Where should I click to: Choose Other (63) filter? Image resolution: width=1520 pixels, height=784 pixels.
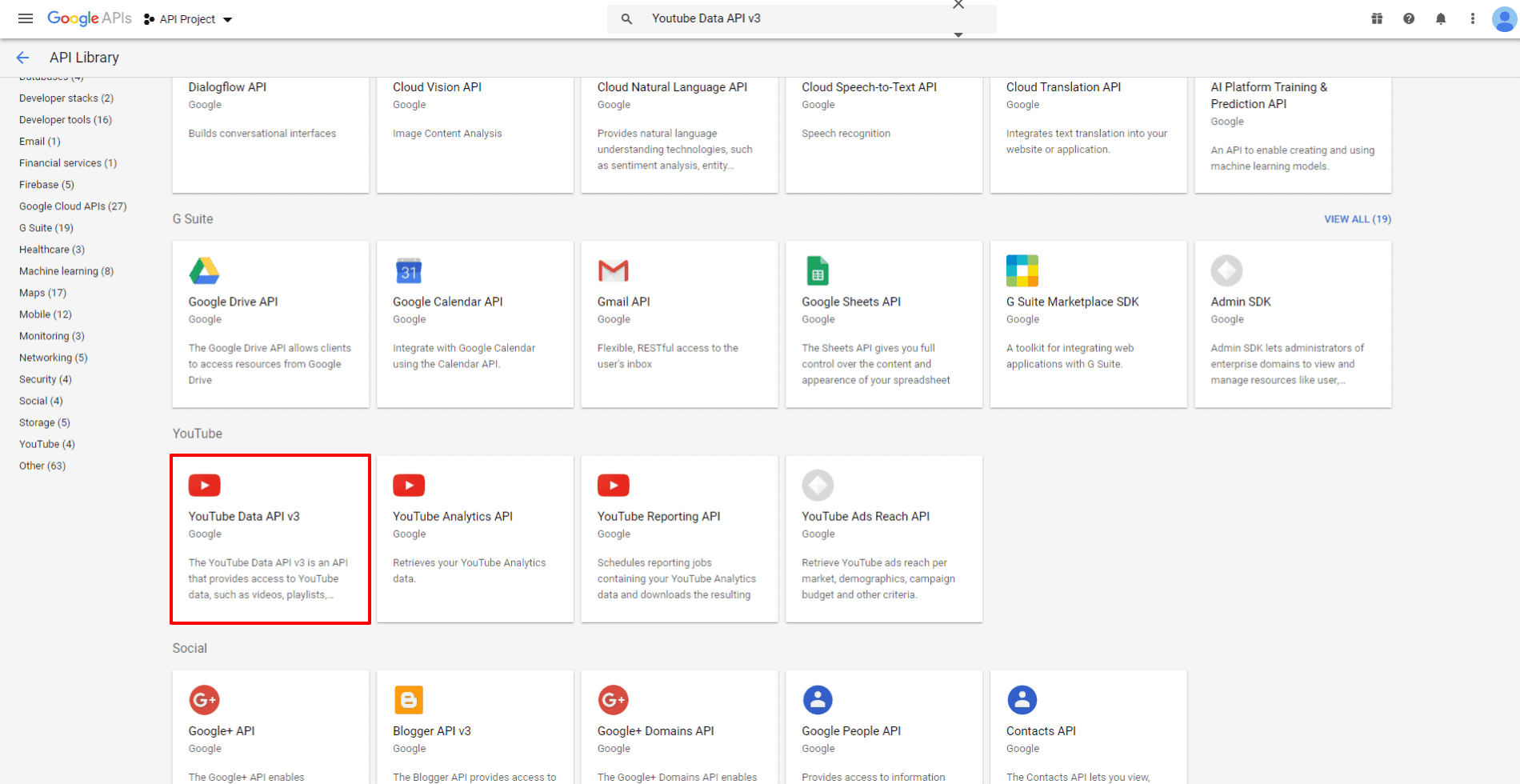[x=42, y=466]
